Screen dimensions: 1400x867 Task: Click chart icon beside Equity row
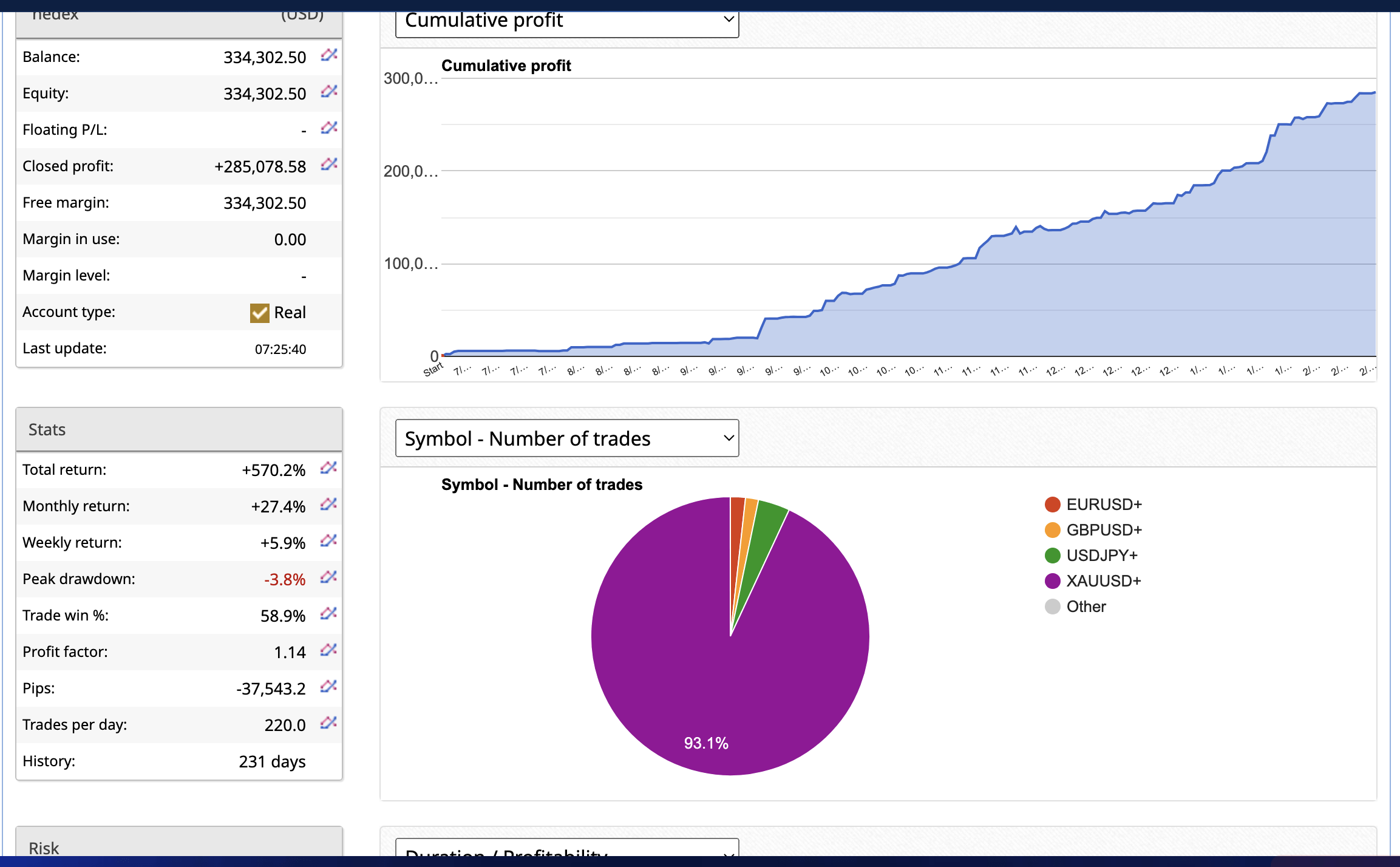328,92
